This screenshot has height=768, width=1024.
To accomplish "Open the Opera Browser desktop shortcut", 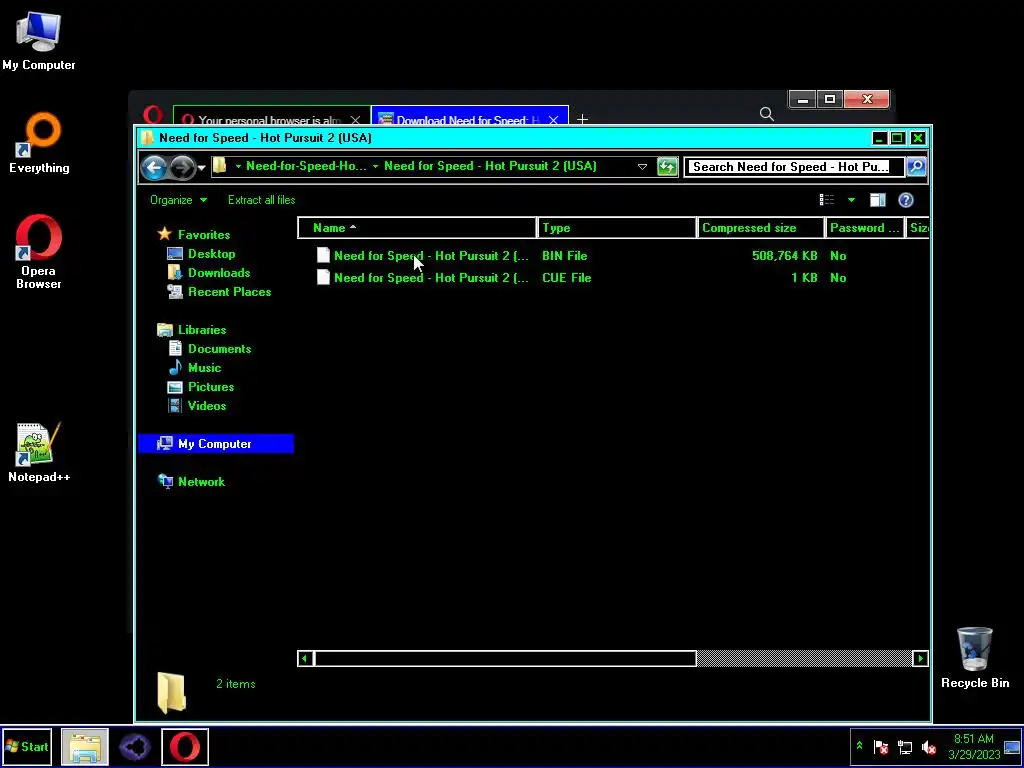I will click(x=39, y=251).
